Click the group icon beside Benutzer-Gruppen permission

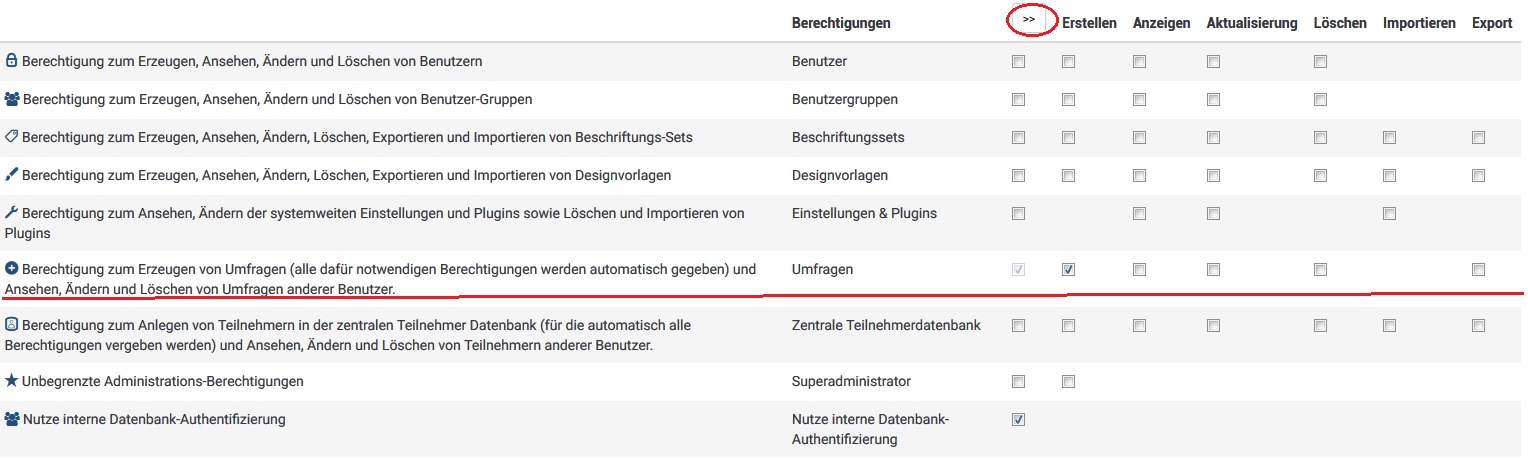click(12, 99)
